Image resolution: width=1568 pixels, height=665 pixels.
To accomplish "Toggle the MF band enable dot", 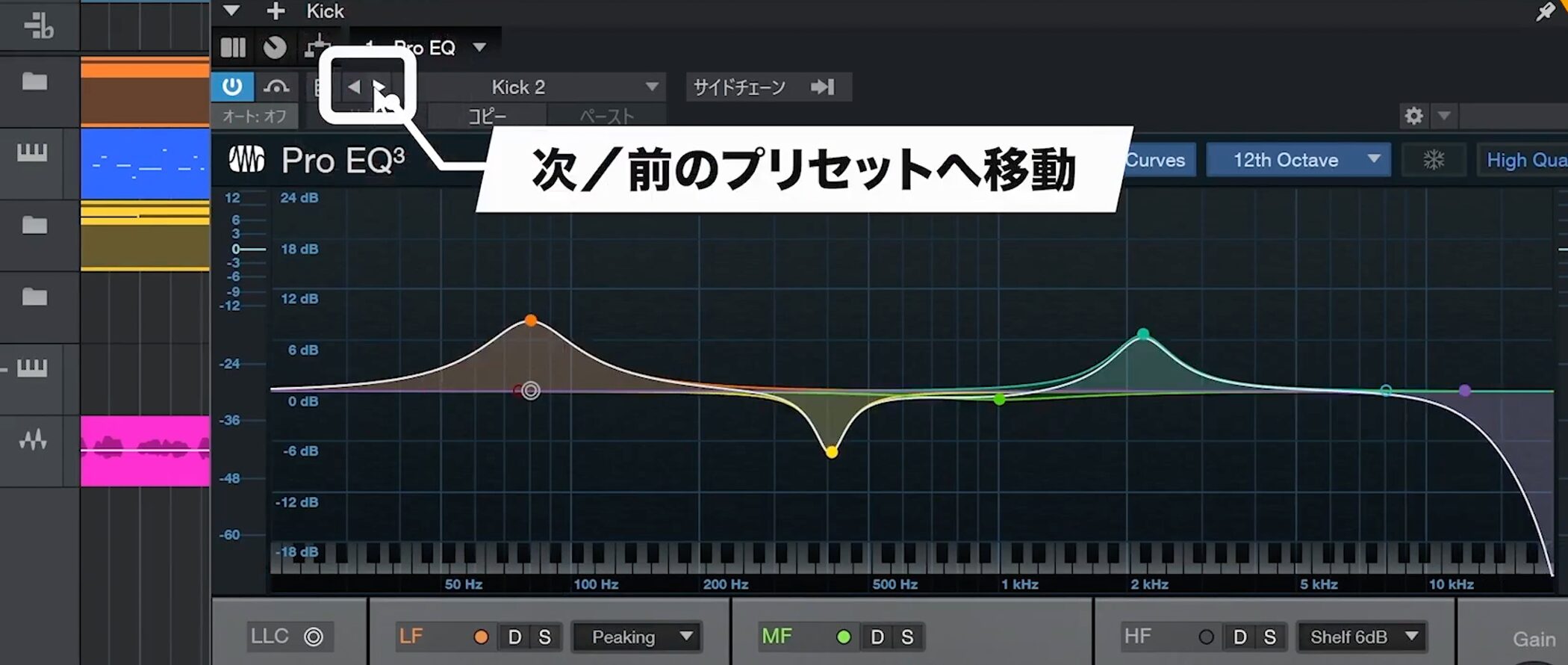I will click(844, 637).
